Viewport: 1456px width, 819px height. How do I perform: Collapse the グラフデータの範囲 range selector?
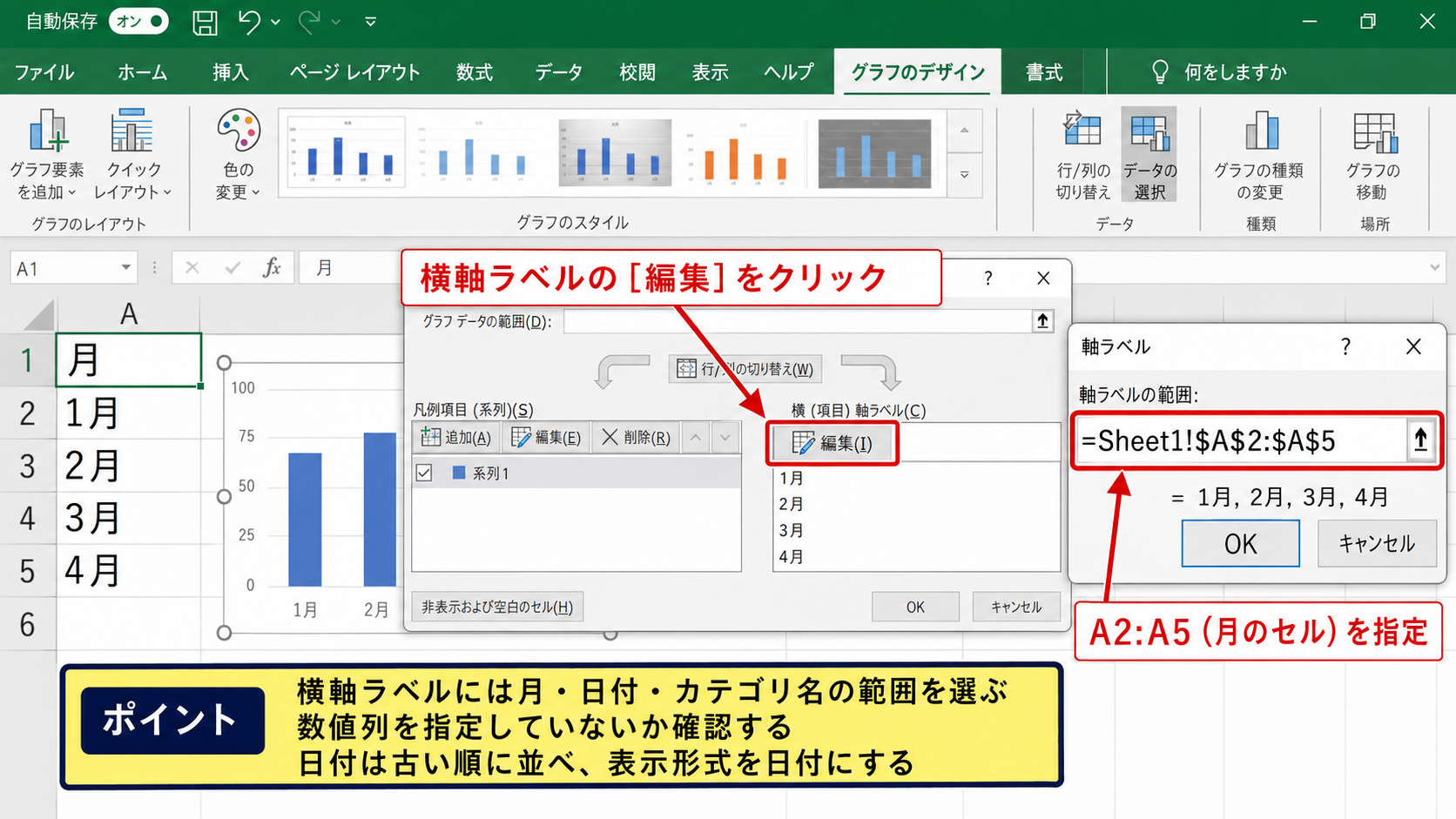[1042, 321]
